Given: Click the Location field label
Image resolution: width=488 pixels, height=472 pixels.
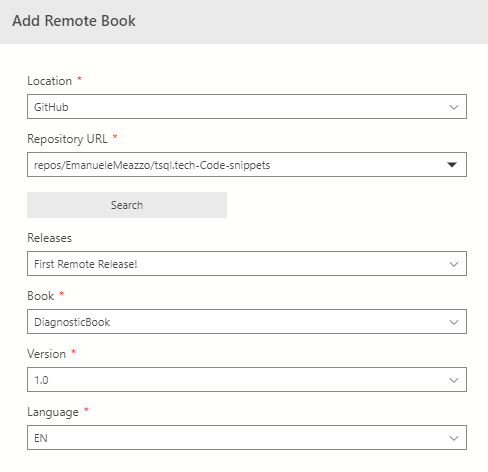Looking at the screenshot, I should point(49,81).
